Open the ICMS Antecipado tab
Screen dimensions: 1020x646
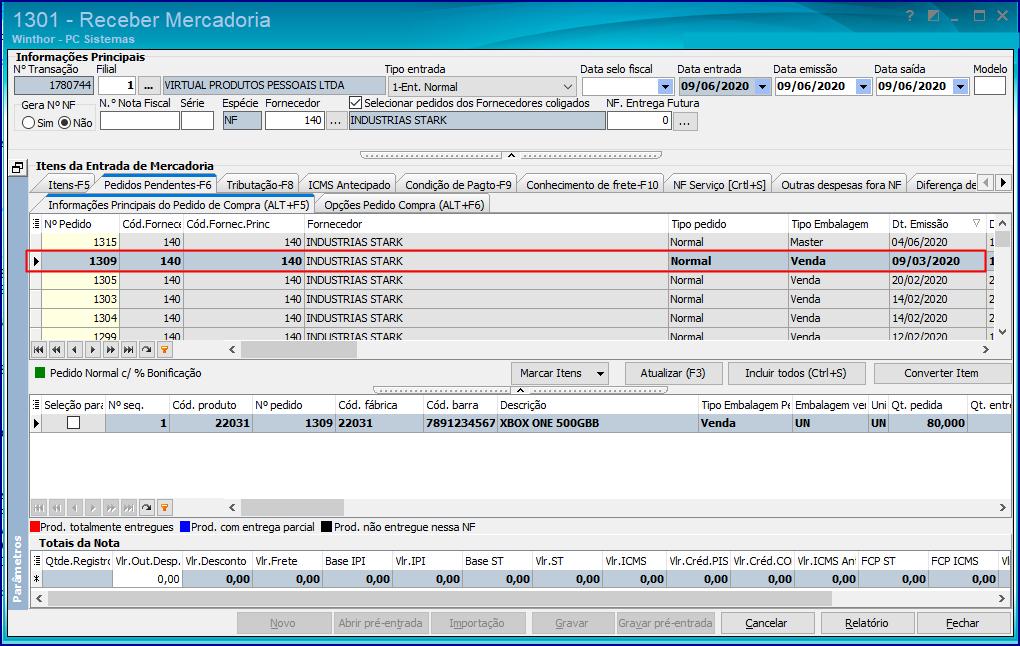click(349, 185)
